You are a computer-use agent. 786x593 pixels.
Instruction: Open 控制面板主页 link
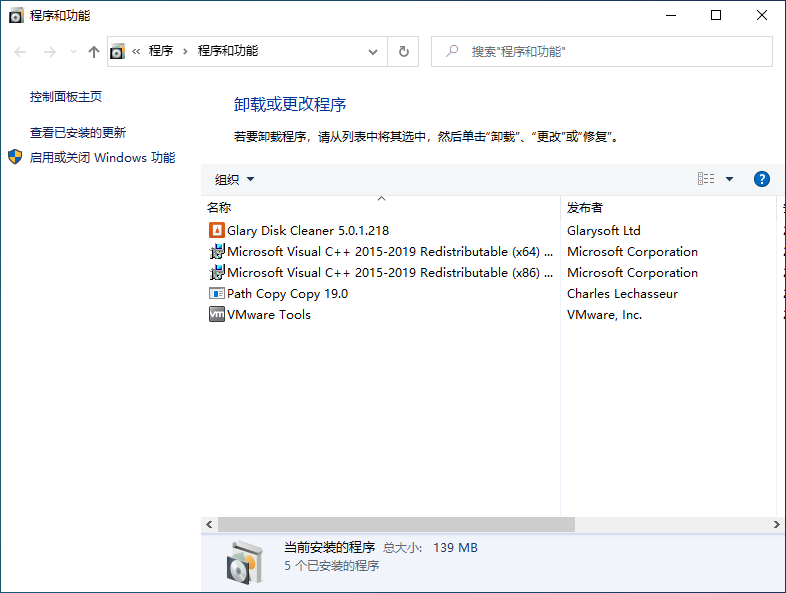click(x=66, y=96)
